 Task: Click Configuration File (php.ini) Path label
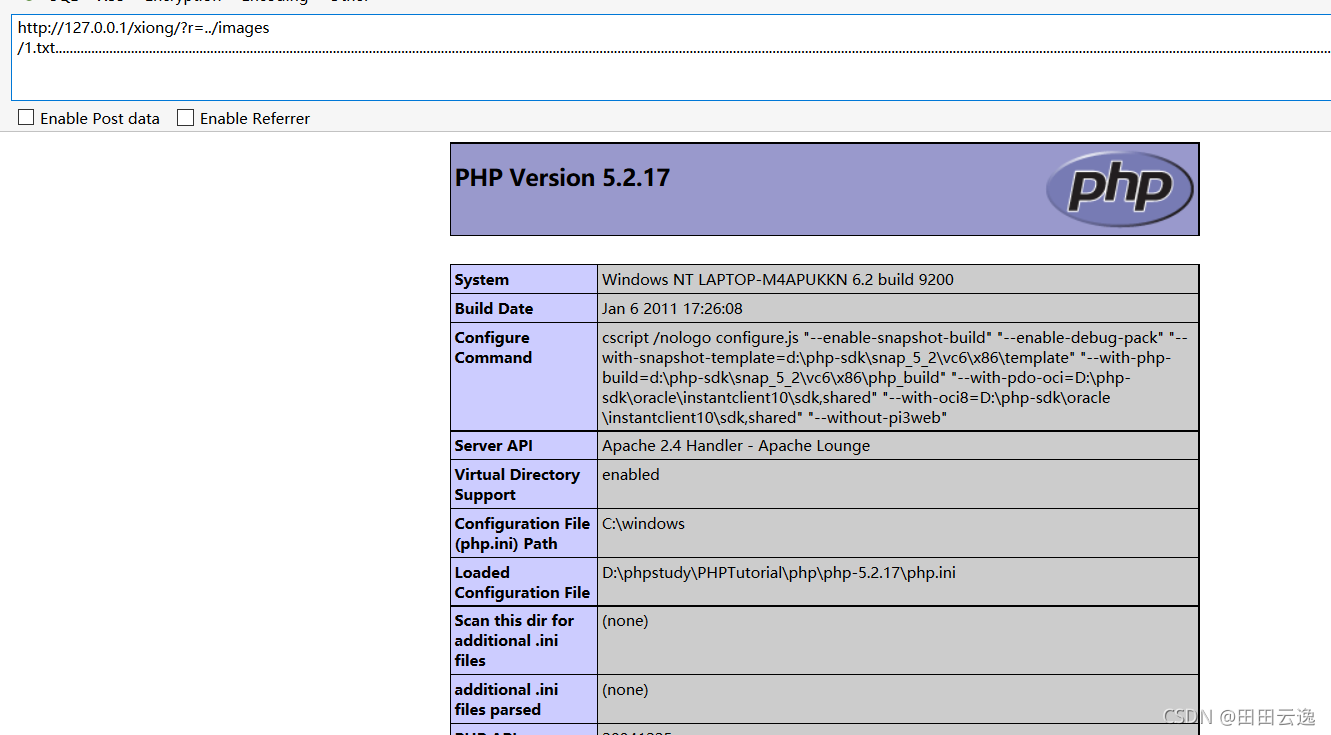click(524, 533)
